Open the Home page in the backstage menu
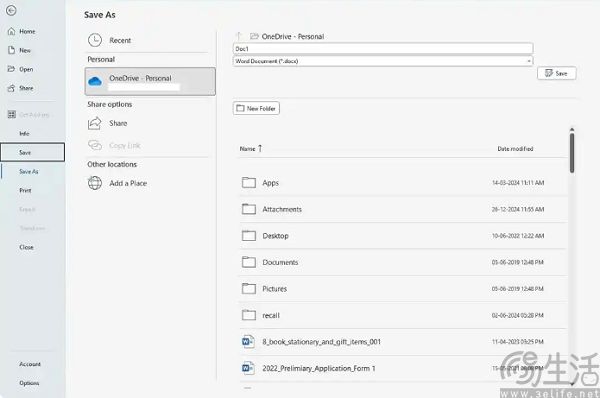This screenshot has width=600, height=398. tap(21, 31)
